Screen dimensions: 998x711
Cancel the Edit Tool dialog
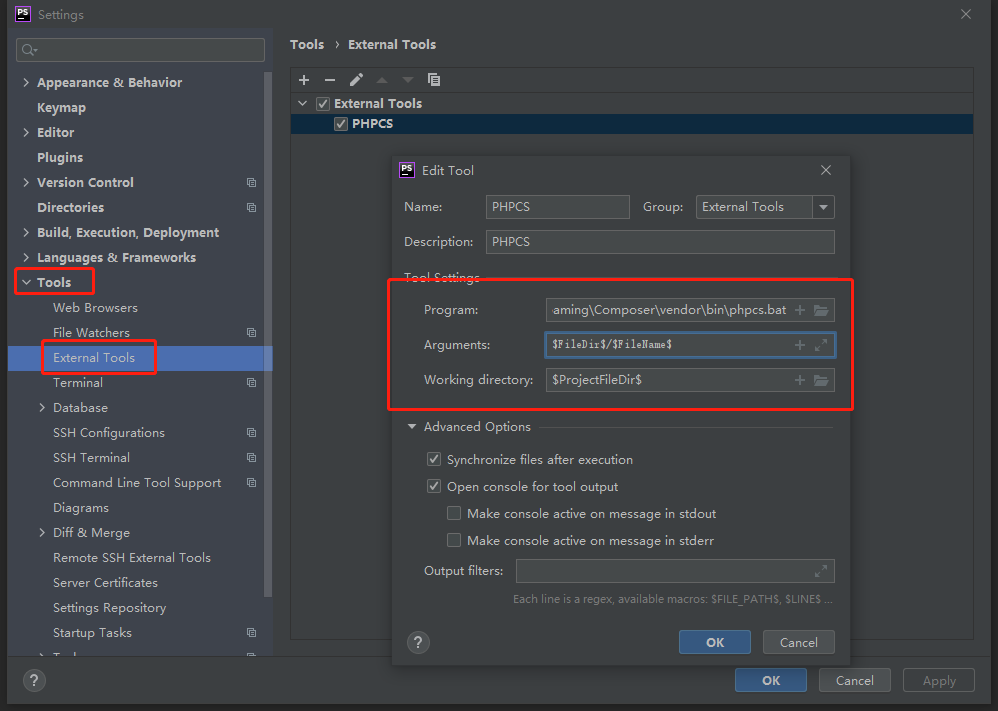coord(799,642)
